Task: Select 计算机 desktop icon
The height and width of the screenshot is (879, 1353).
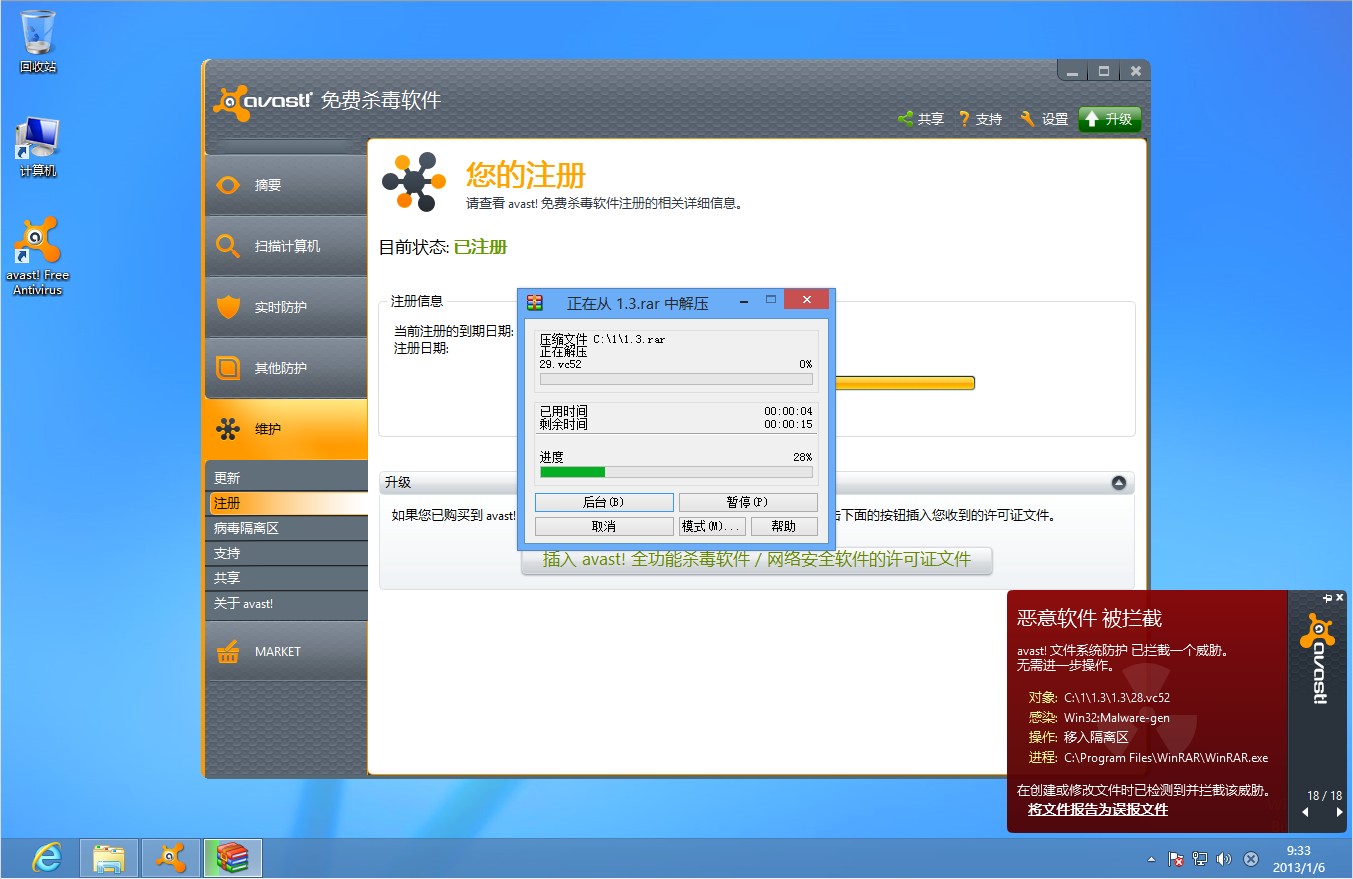Action: (x=38, y=147)
